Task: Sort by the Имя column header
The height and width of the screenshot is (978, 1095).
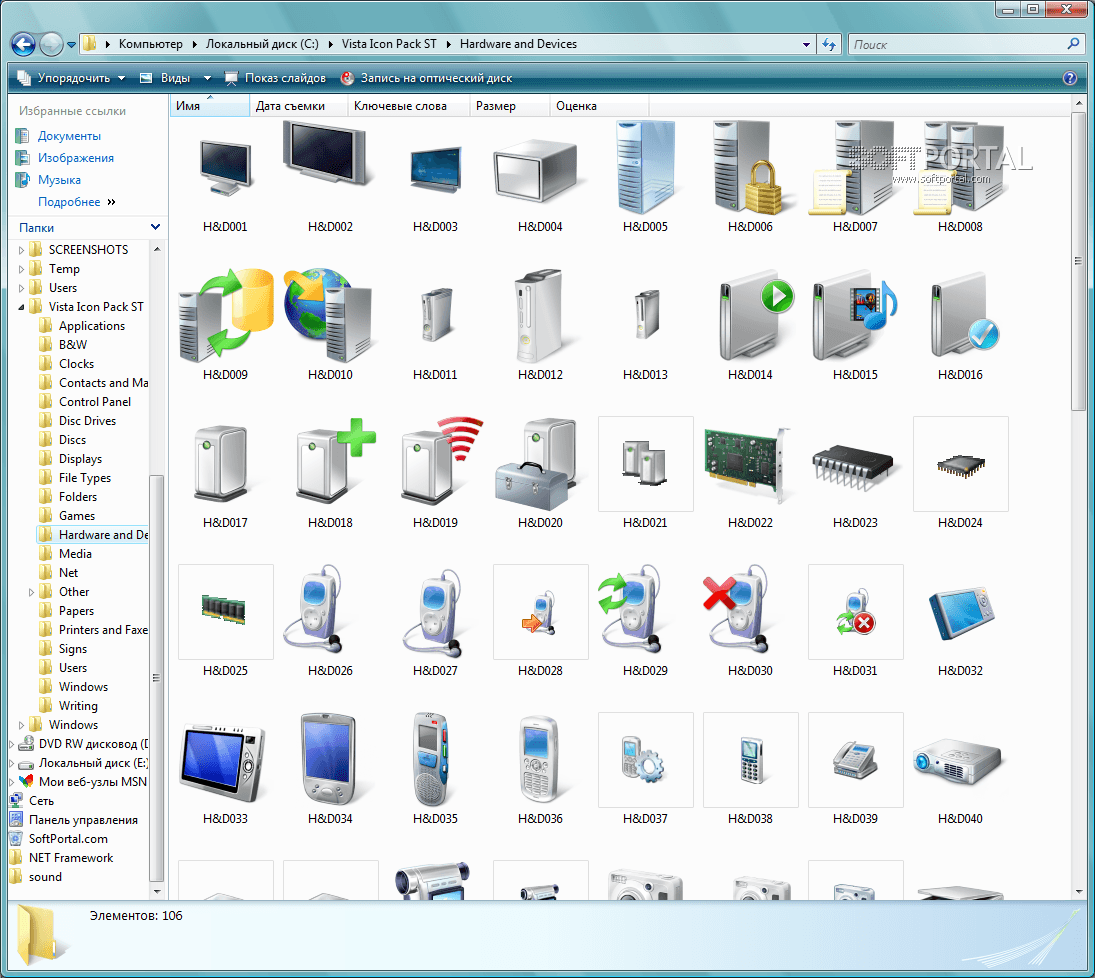Action: coord(210,105)
